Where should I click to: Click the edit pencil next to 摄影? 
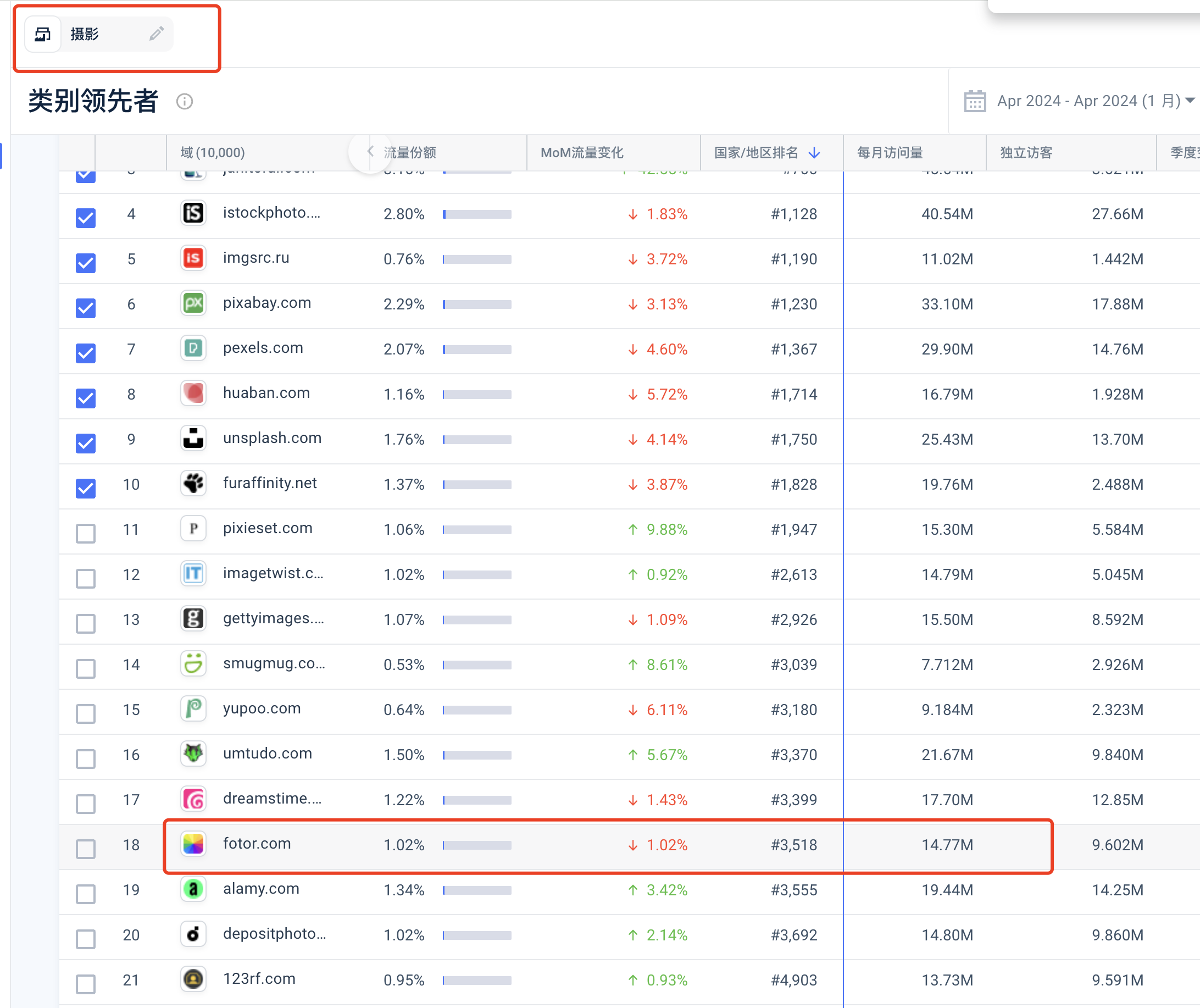pos(157,34)
